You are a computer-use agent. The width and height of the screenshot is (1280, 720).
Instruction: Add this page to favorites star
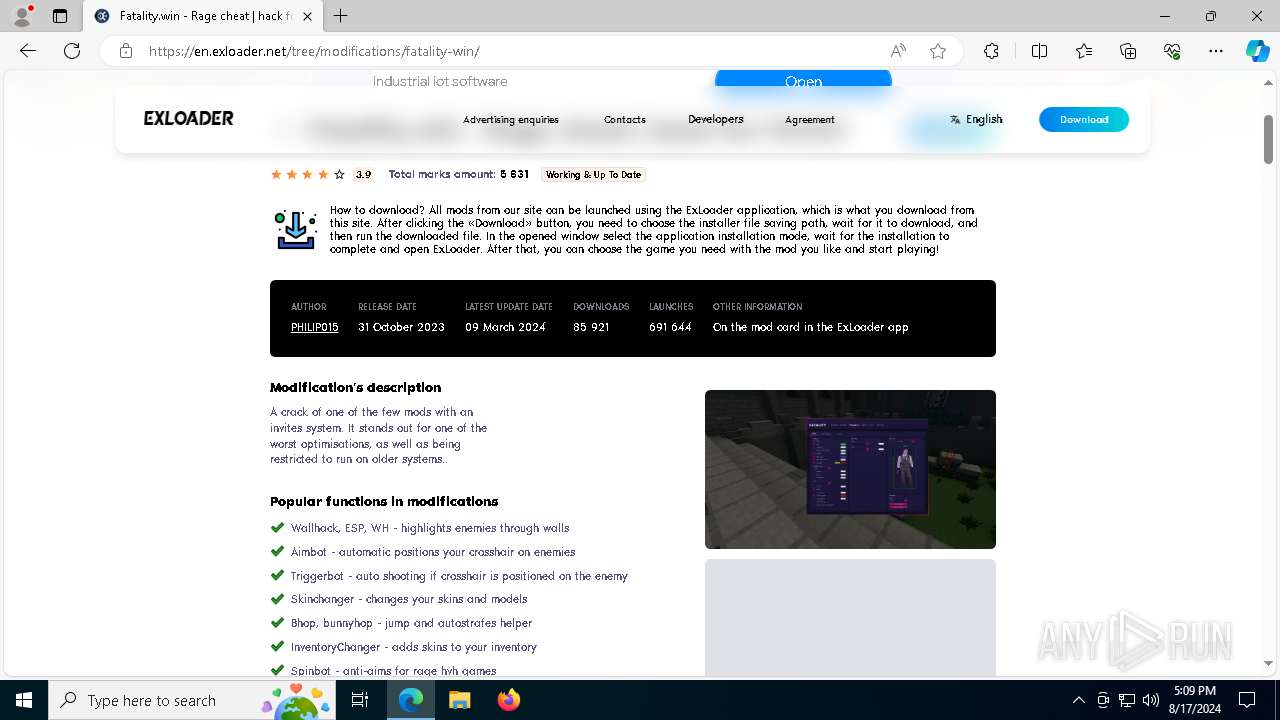938,51
